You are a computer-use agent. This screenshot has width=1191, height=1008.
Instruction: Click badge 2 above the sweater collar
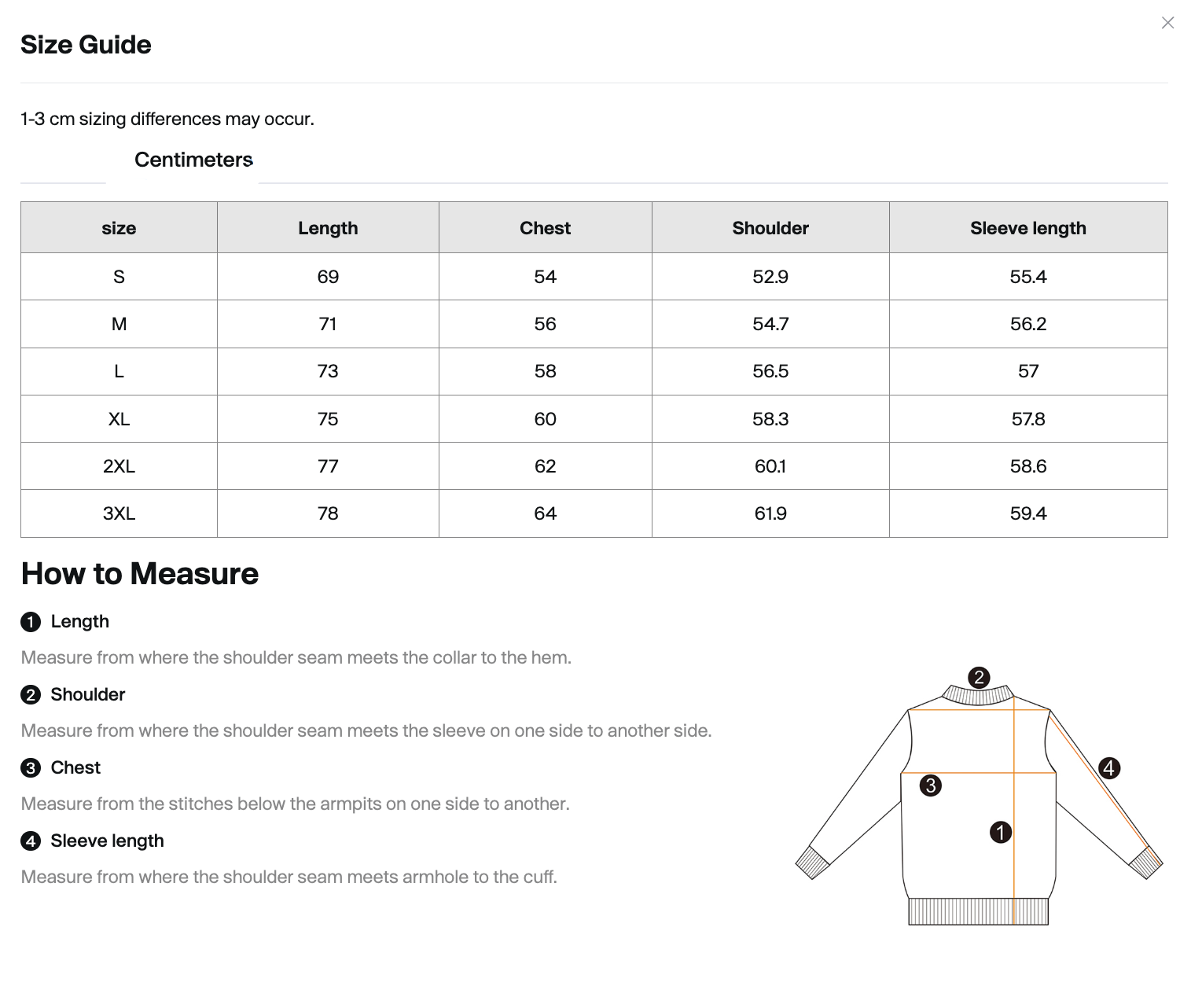coord(978,676)
